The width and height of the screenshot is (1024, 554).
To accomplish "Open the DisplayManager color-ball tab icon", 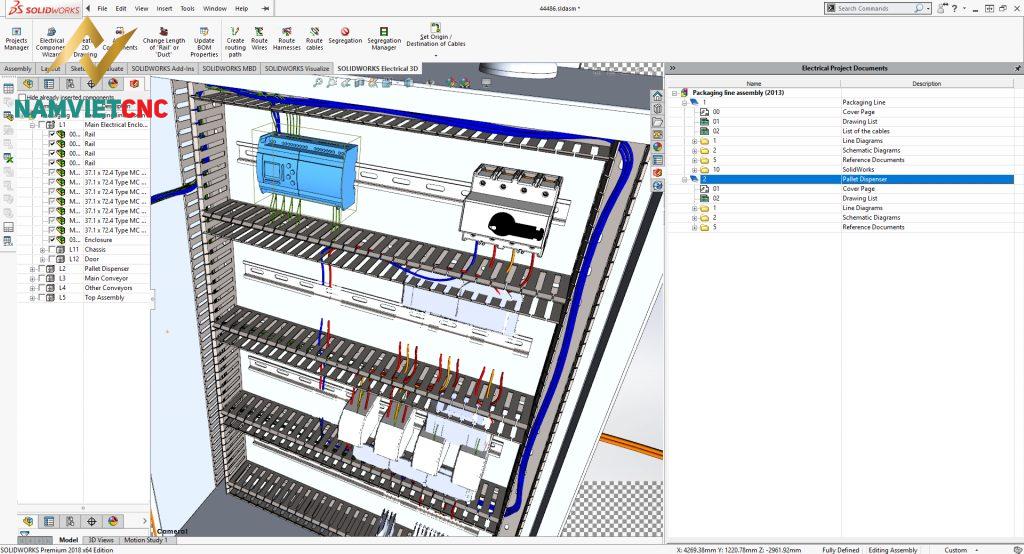I will point(113,84).
